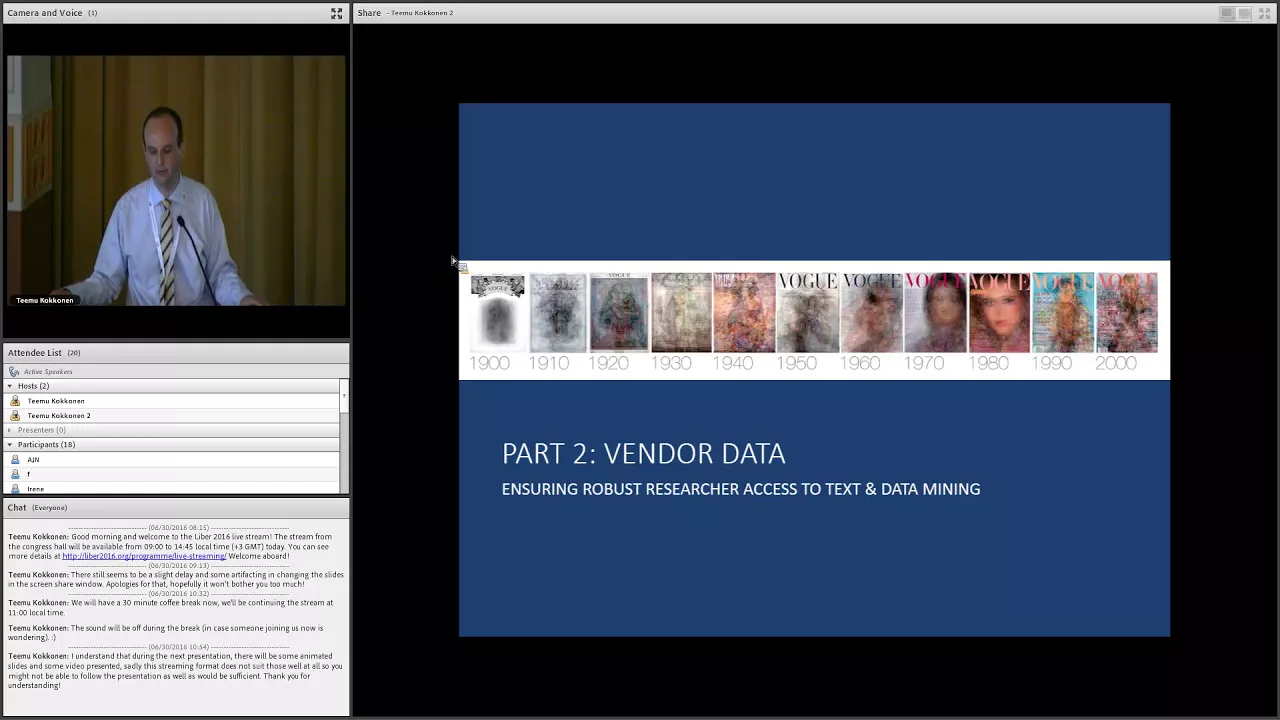The height and width of the screenshot is (720, 1280).
Task: Click host icon beside Teemu Kokkonen
Action: pos(15,401)
